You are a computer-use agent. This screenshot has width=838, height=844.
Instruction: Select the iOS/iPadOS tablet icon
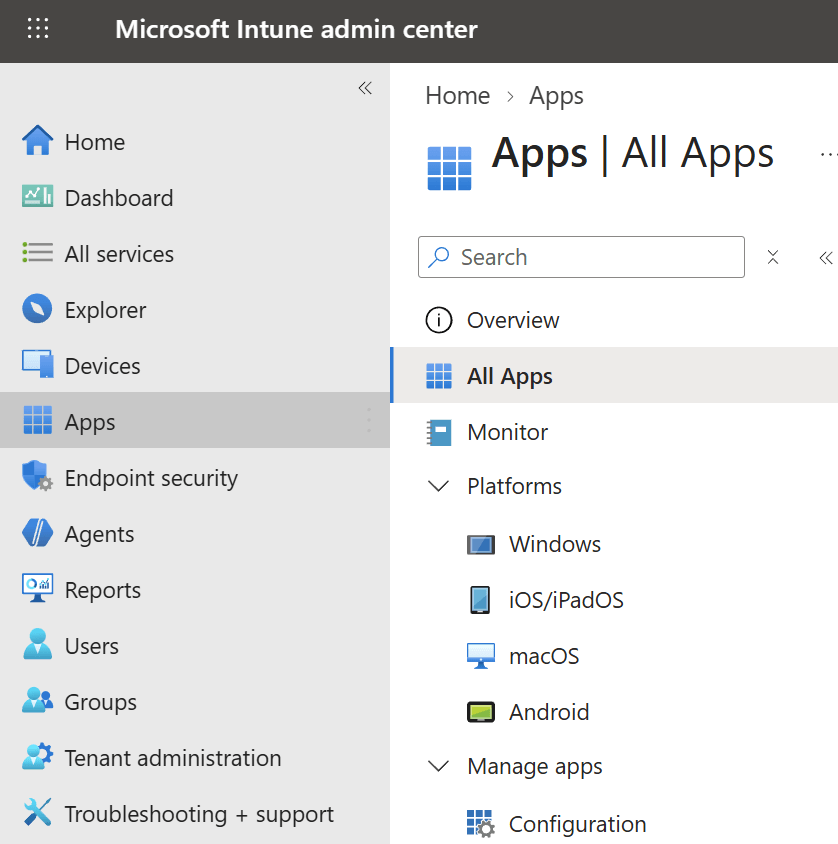(x=480, y=600)
